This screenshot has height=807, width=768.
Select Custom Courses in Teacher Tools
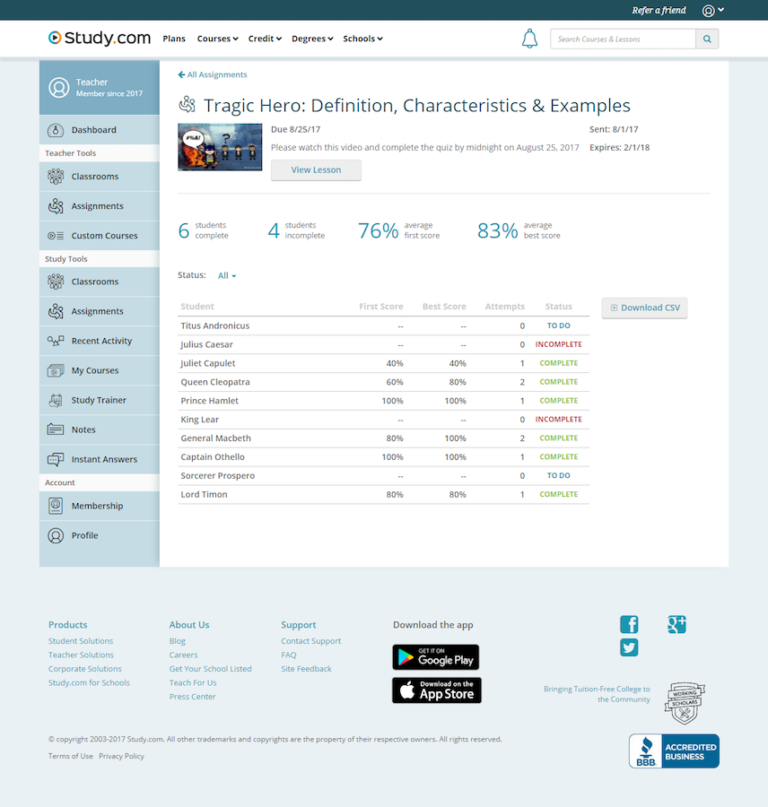pos(103,236)
